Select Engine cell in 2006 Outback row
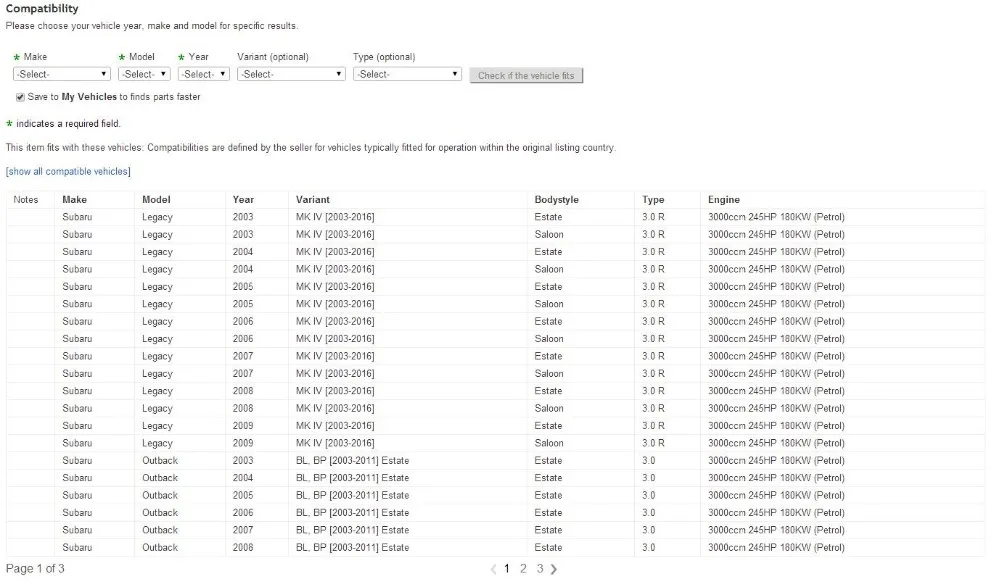 pyautogui.click(x=776, y=513)
